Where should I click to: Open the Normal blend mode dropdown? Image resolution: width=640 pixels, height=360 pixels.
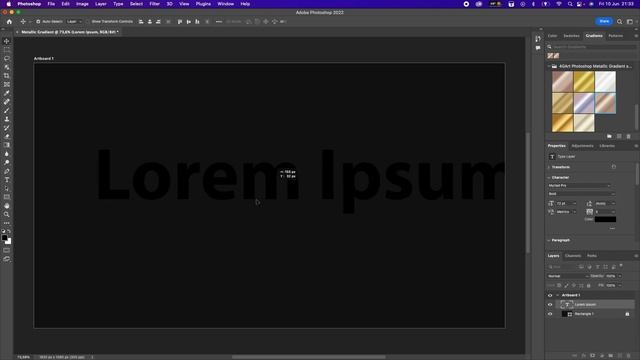(568, 276)
